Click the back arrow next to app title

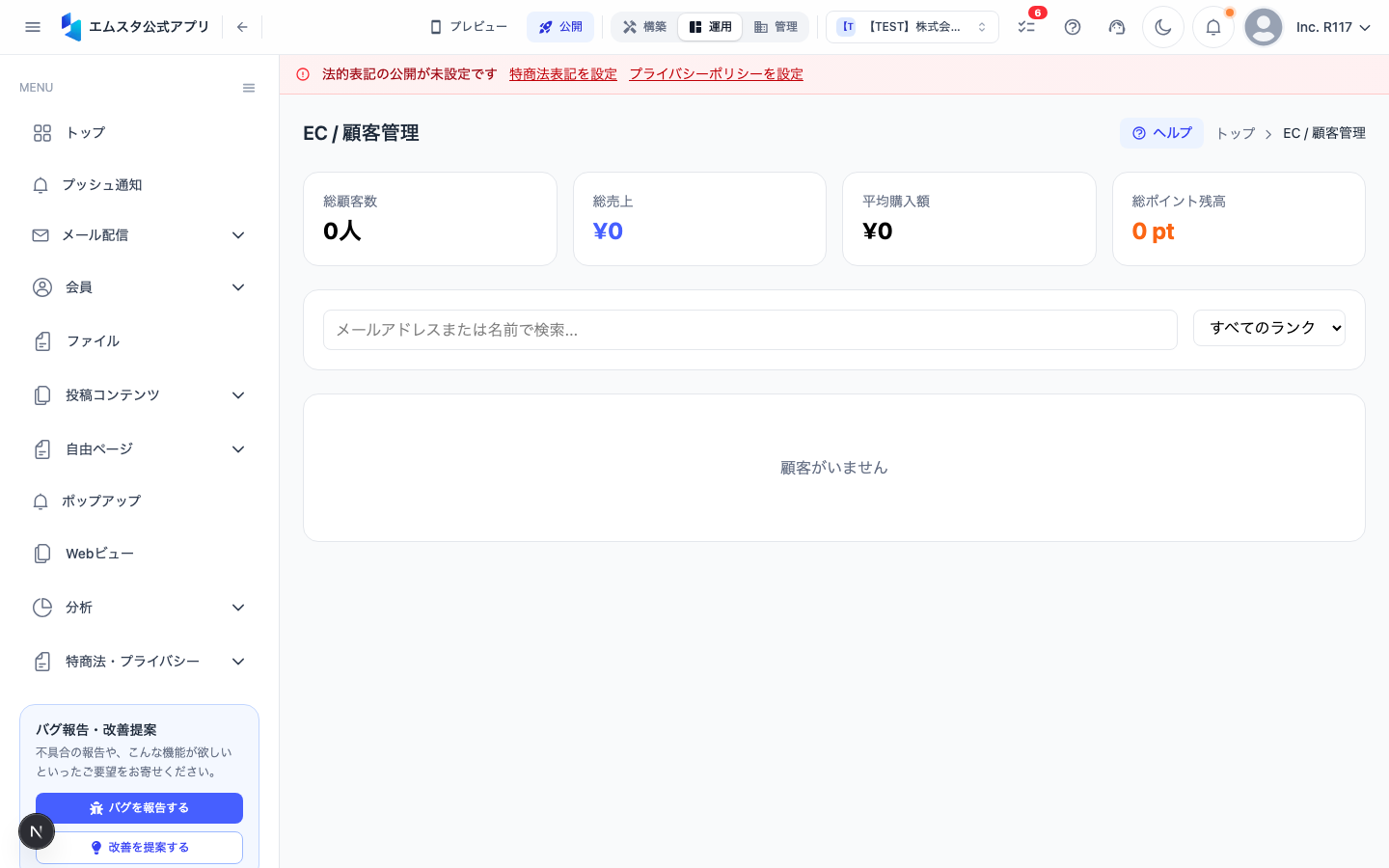(x=242, y=27)
